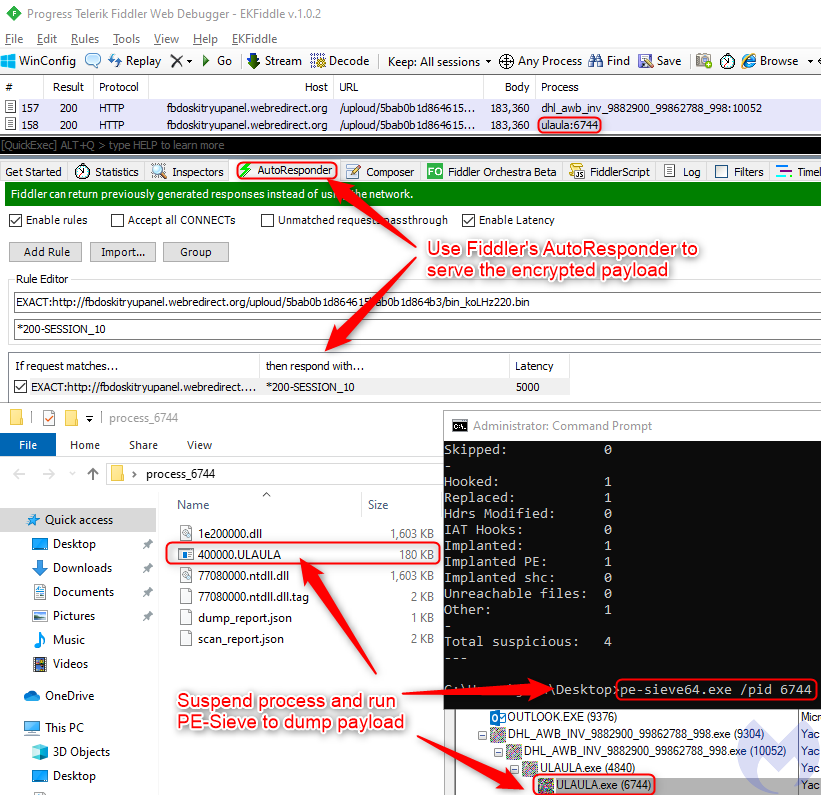The image size is (821, 795).
Task: Click the Any Process target icon
Action: point(506,61)
